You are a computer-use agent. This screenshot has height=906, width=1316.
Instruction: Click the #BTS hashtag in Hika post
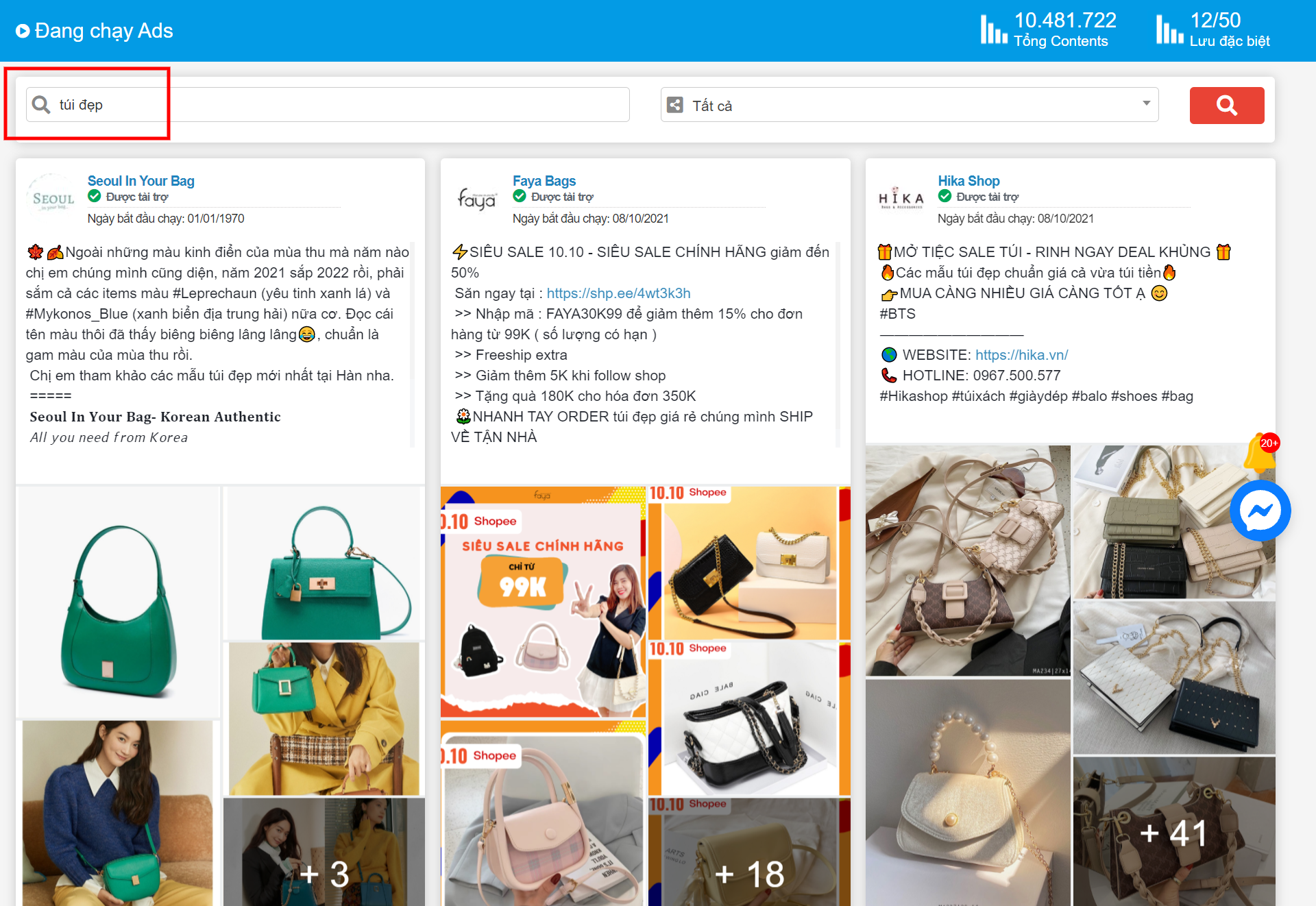[897, 314]
